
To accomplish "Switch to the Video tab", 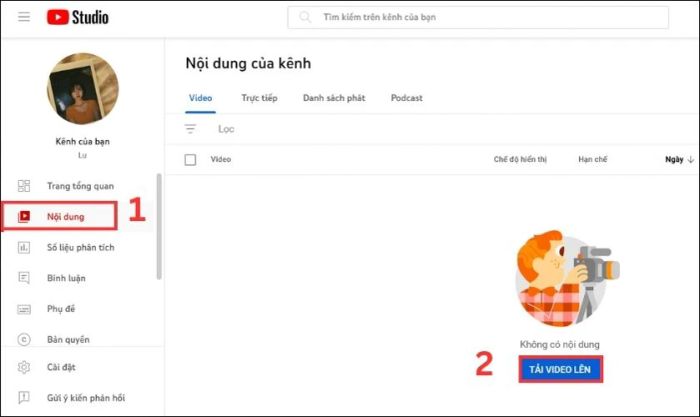I will [200, 98].
